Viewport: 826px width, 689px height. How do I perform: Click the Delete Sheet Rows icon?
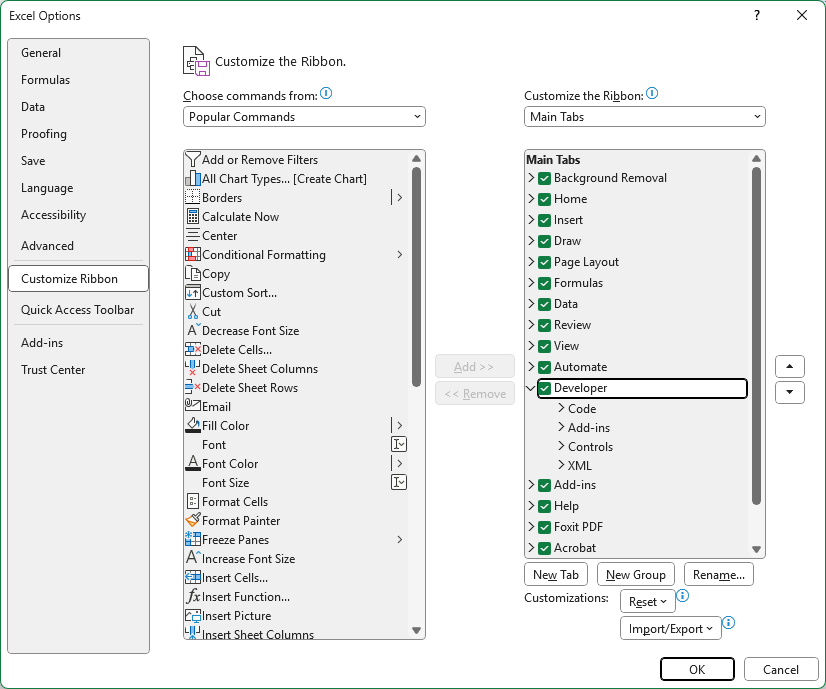point(193,387)
